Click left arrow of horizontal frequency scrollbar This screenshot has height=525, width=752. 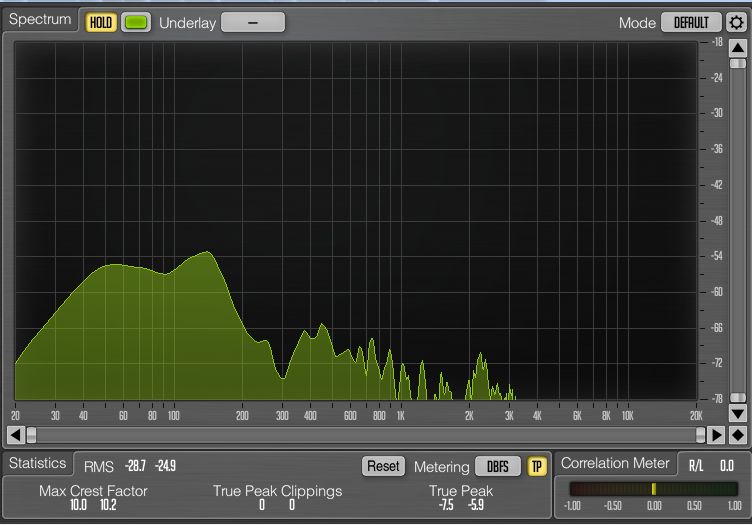click(x=14, y=435)
